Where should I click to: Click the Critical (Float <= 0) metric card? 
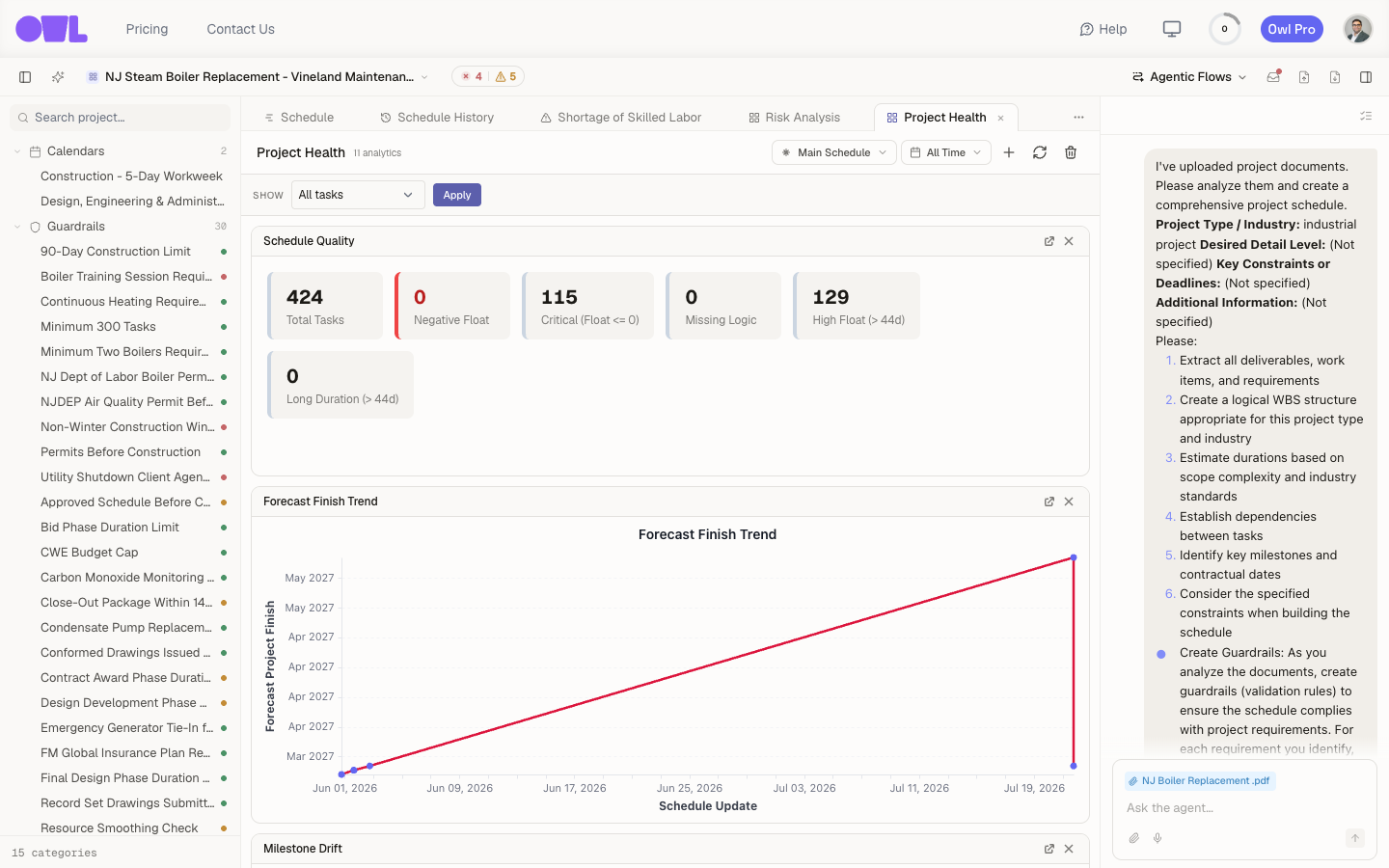click(588, 306)
